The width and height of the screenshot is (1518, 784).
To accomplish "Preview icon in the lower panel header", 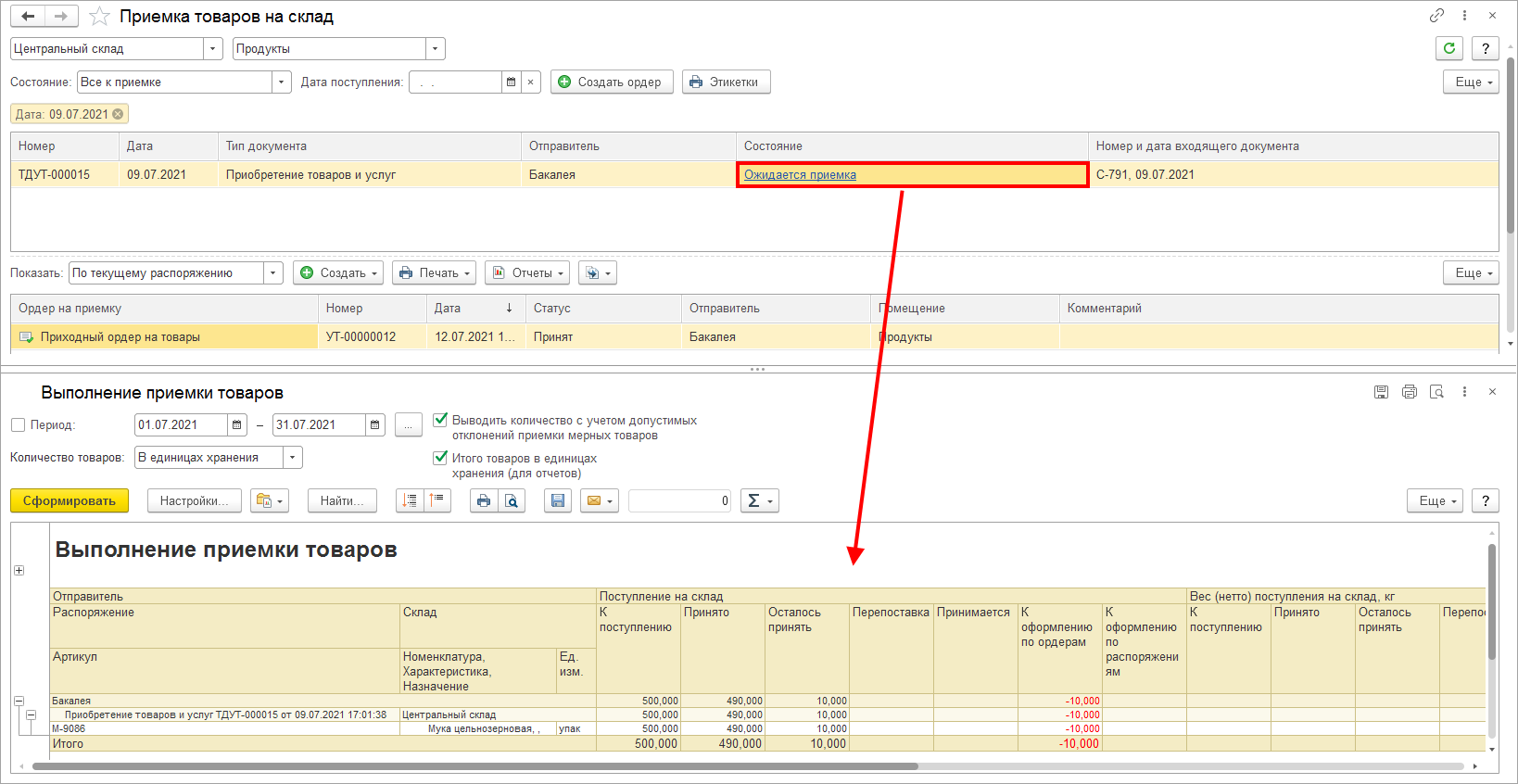I will click(x=1436, y=392).
